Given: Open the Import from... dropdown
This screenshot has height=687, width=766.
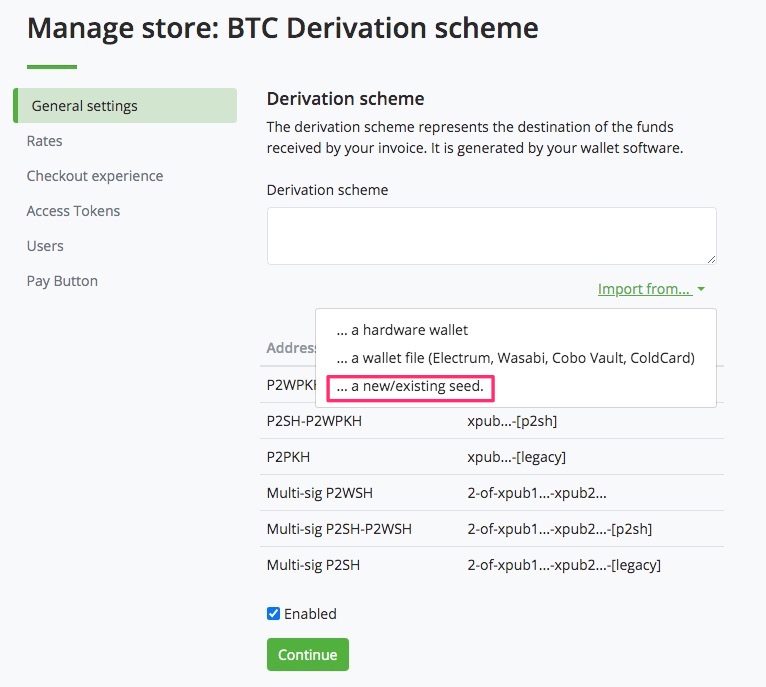Looking at the screenshot, I should tap(644, 289).
